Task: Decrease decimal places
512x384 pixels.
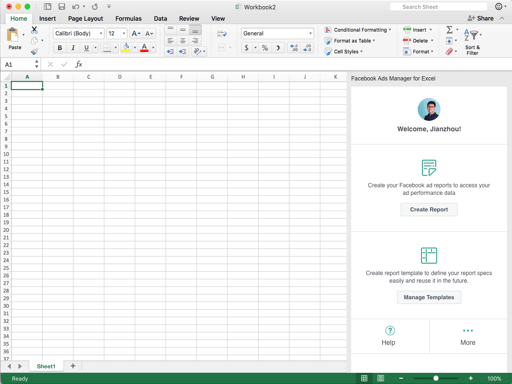Action: (x=307, y=48)
